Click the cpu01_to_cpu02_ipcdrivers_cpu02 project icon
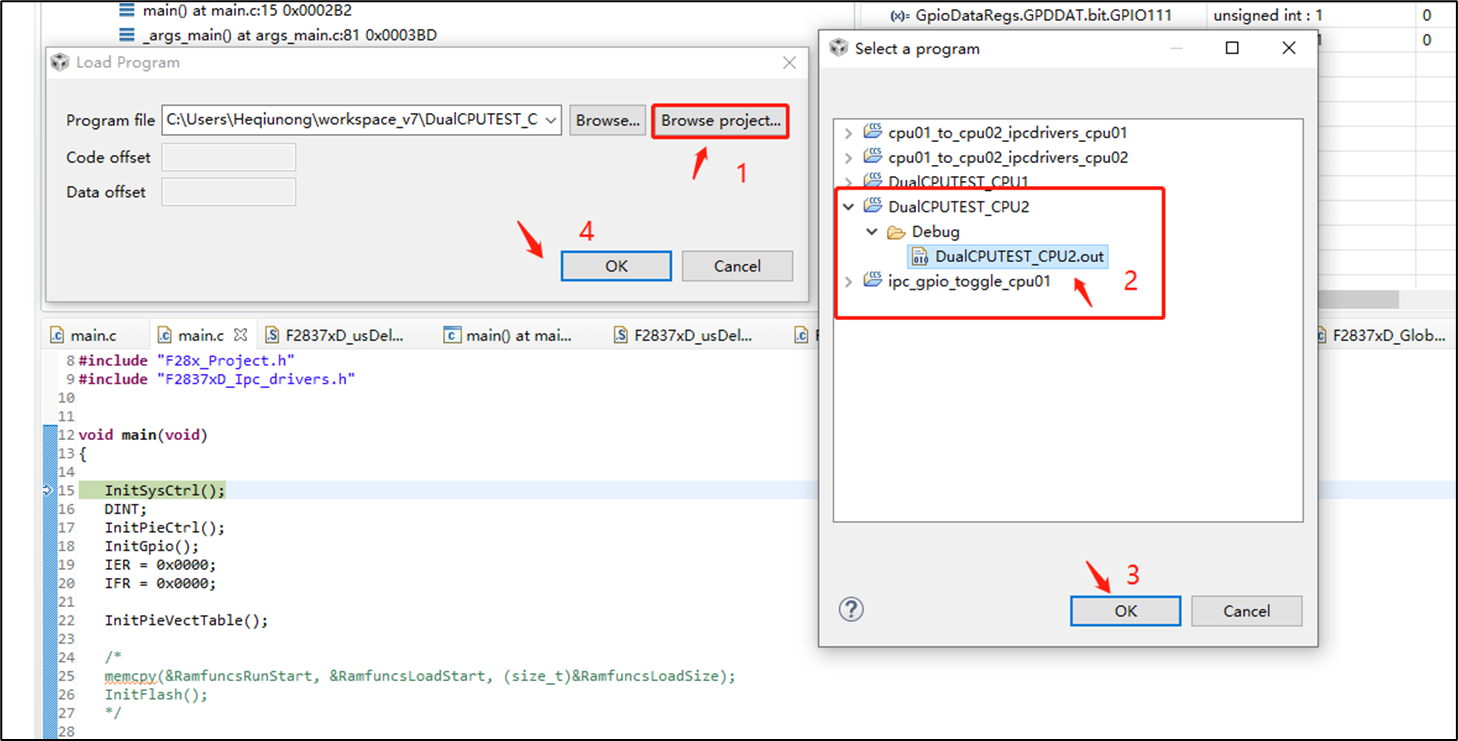The height and width of the screenshot is (741, 1458). [x=873, y=157]
